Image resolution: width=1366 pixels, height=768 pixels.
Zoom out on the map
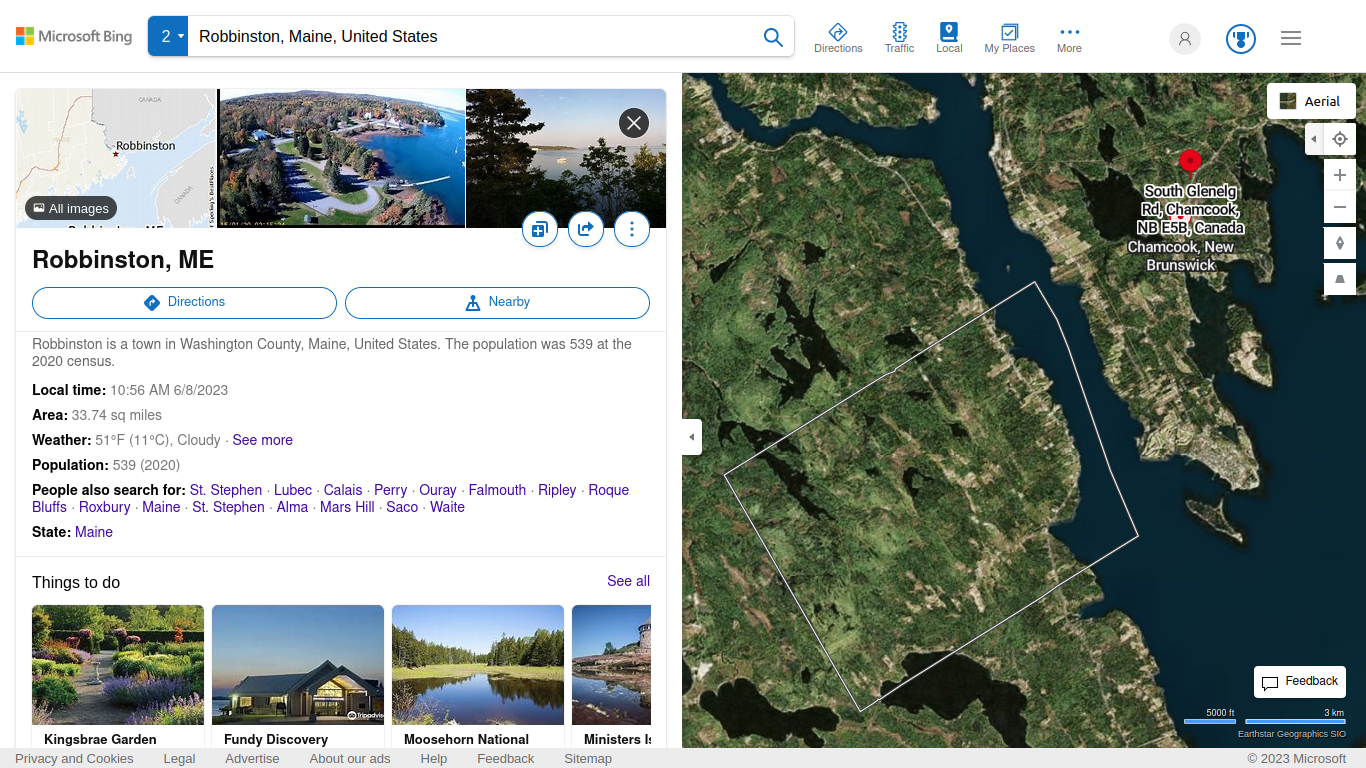tap(1340, 207)
